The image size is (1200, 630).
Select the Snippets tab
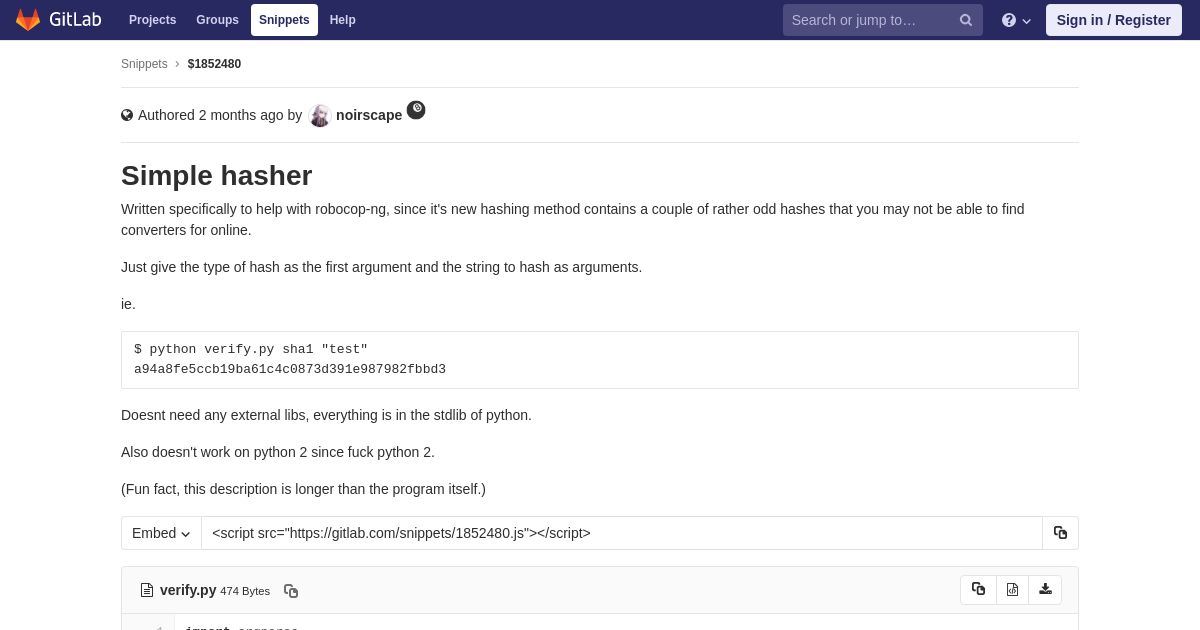point(284,20)
